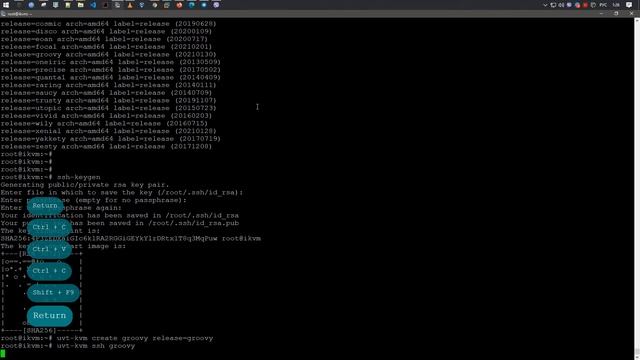640x360 pixels.
Task: Click the 'Enter file in which to save' line
Action: 122,192
